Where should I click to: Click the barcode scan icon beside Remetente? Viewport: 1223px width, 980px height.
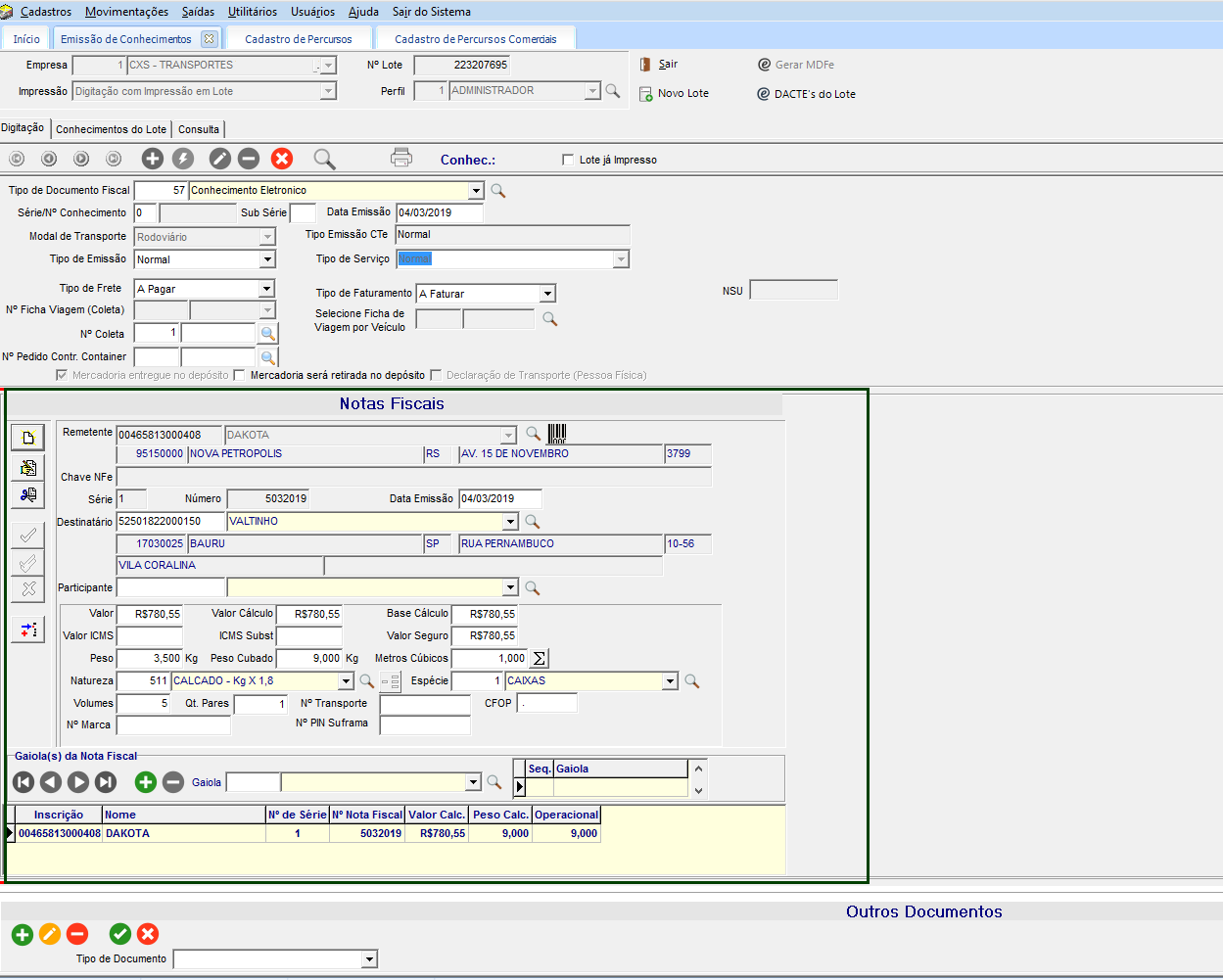[x=557, y=434]
